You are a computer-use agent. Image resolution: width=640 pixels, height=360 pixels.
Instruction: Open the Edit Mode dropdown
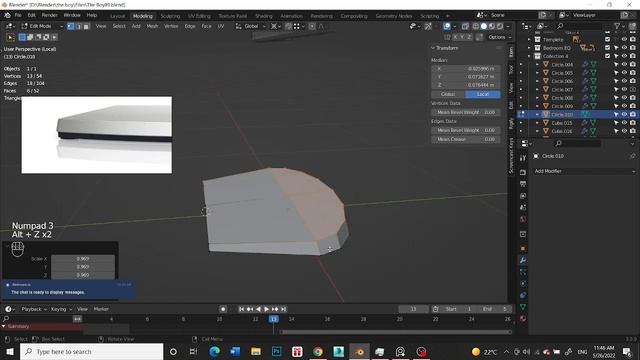pyautogui.click(x=42, y=26)
